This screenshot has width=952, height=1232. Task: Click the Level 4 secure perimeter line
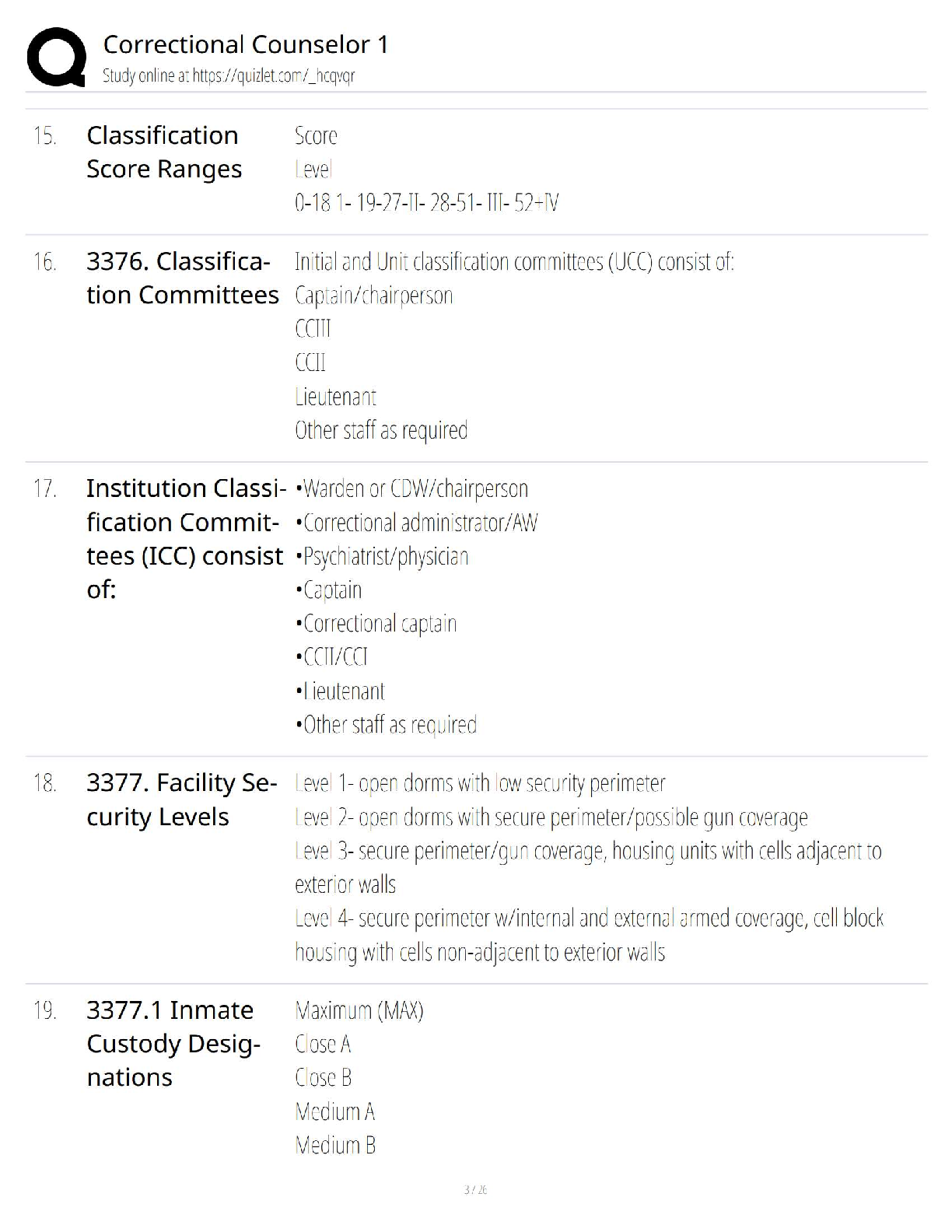pyautogui.click(x=590, y=935)
